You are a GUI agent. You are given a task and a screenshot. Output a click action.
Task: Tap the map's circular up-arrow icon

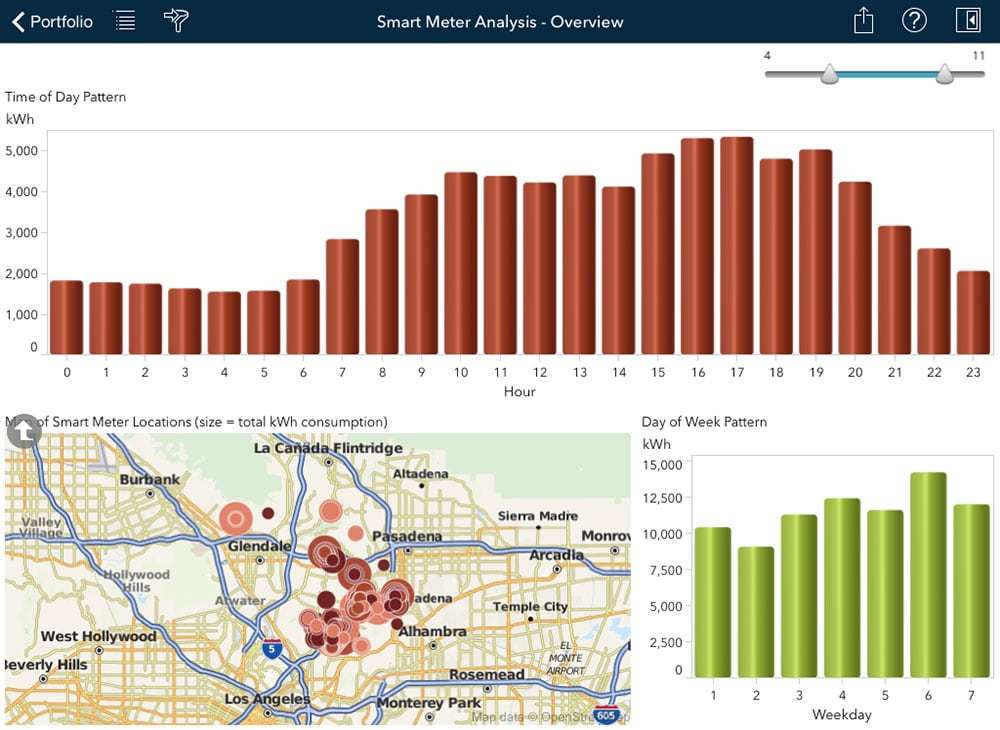(23, 431)
